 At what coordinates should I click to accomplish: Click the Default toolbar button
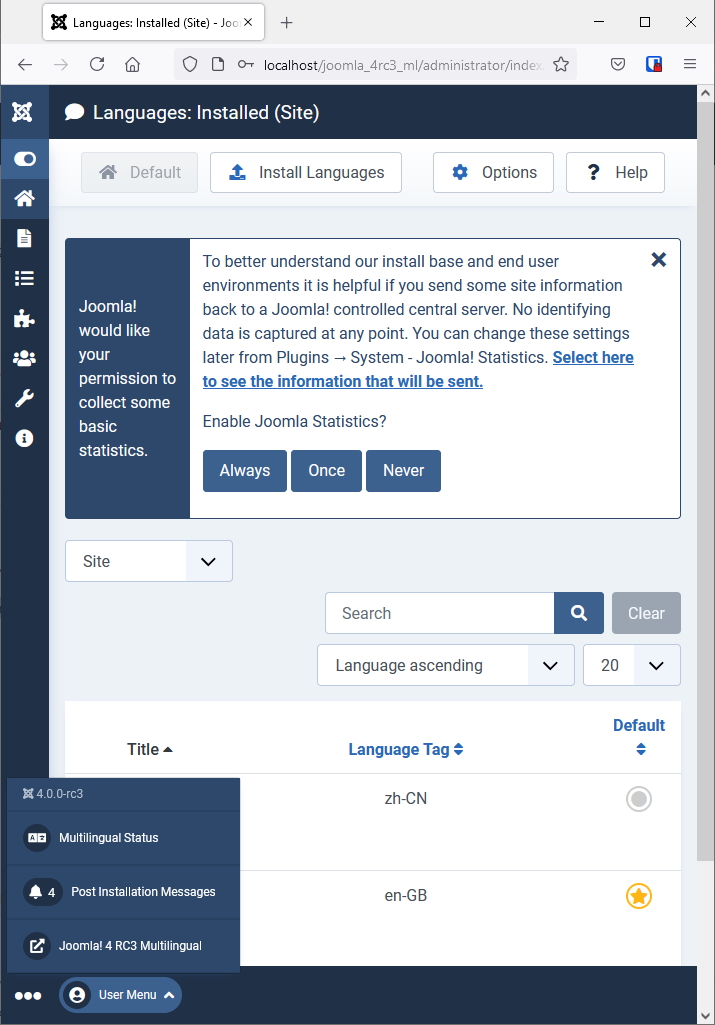point(139,173)
